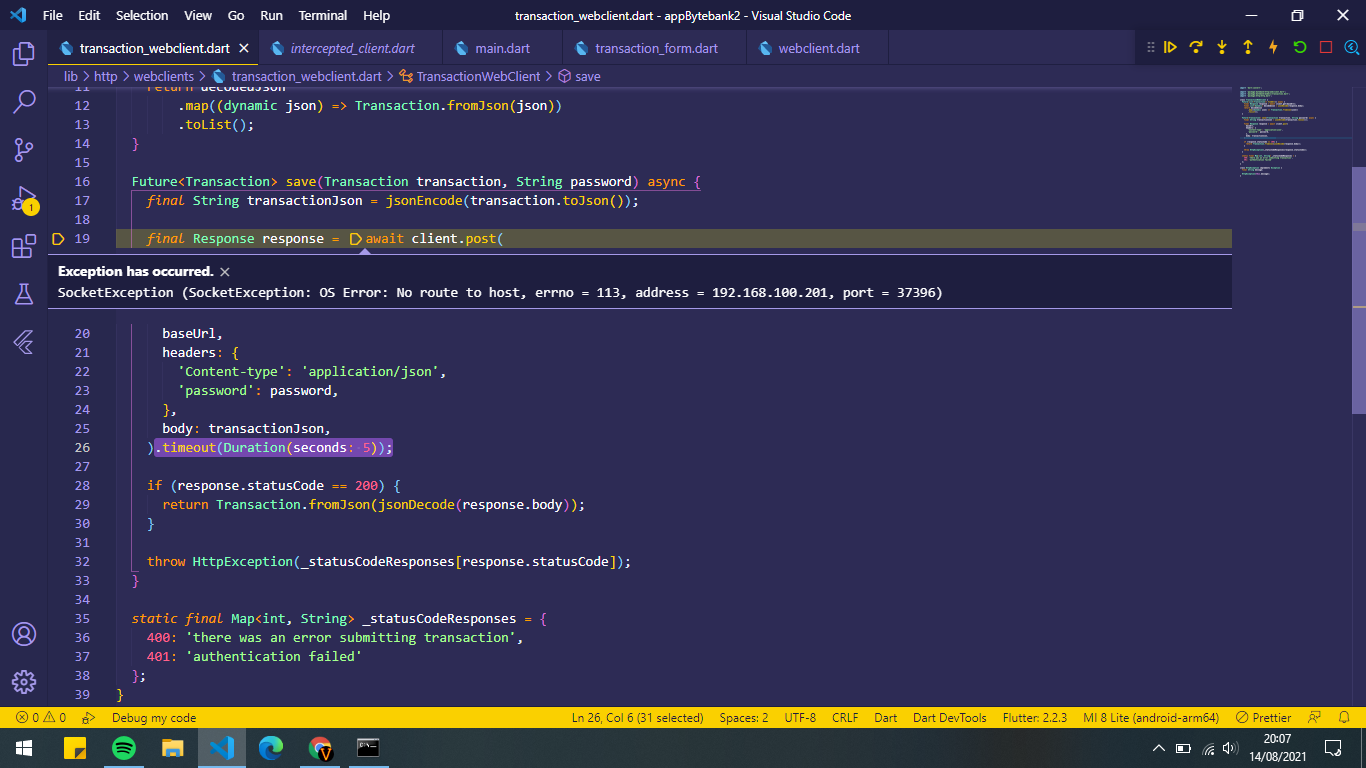Open the Run and Debug view

click(24, 198)
